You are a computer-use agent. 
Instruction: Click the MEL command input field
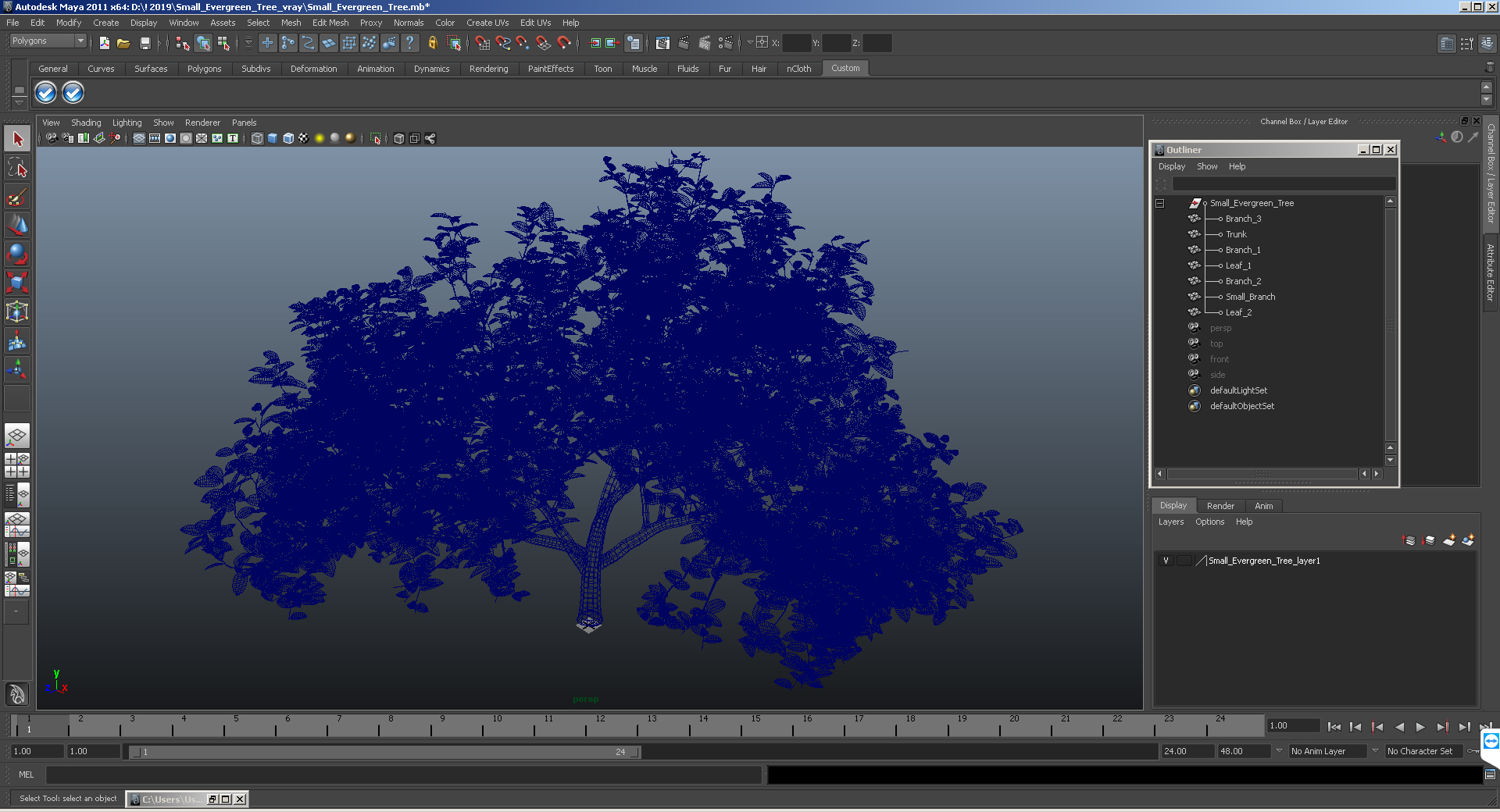pos(404,775)
